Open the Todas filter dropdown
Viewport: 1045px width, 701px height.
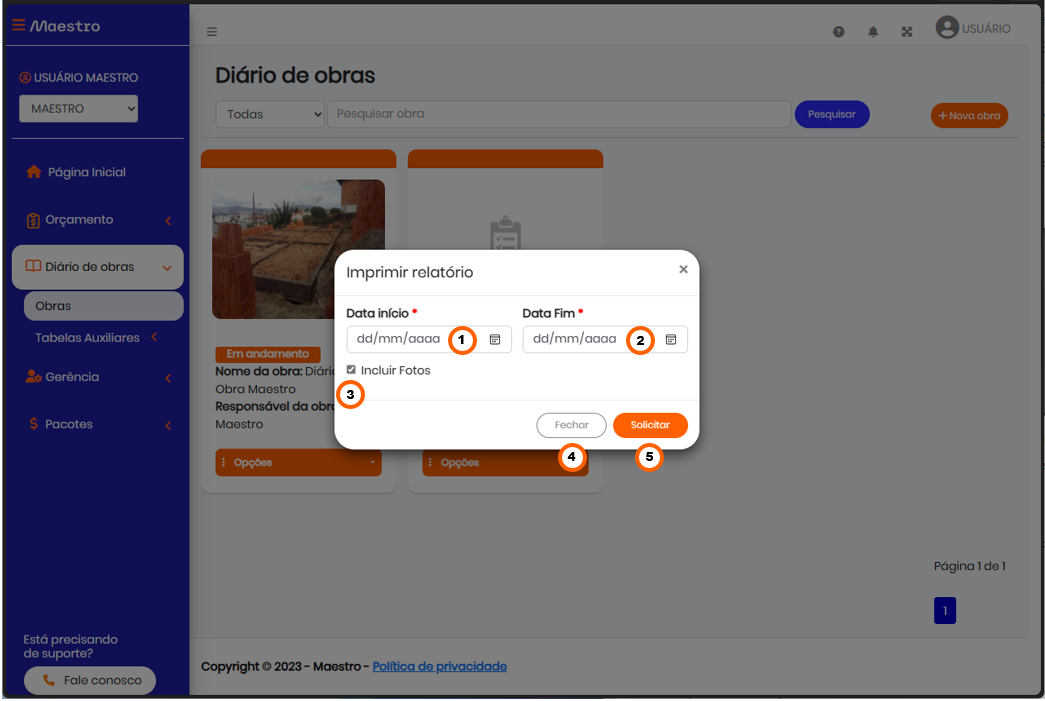point(270,114)
